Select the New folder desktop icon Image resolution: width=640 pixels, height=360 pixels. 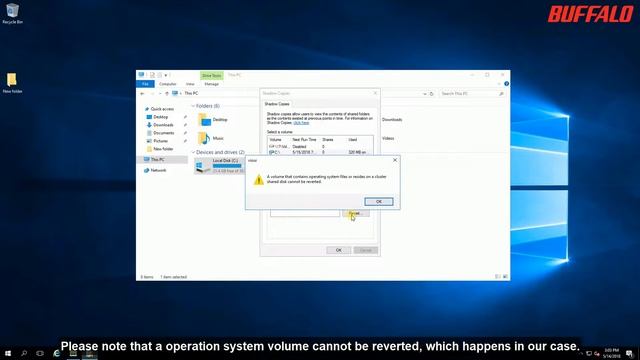coord(12,83)
